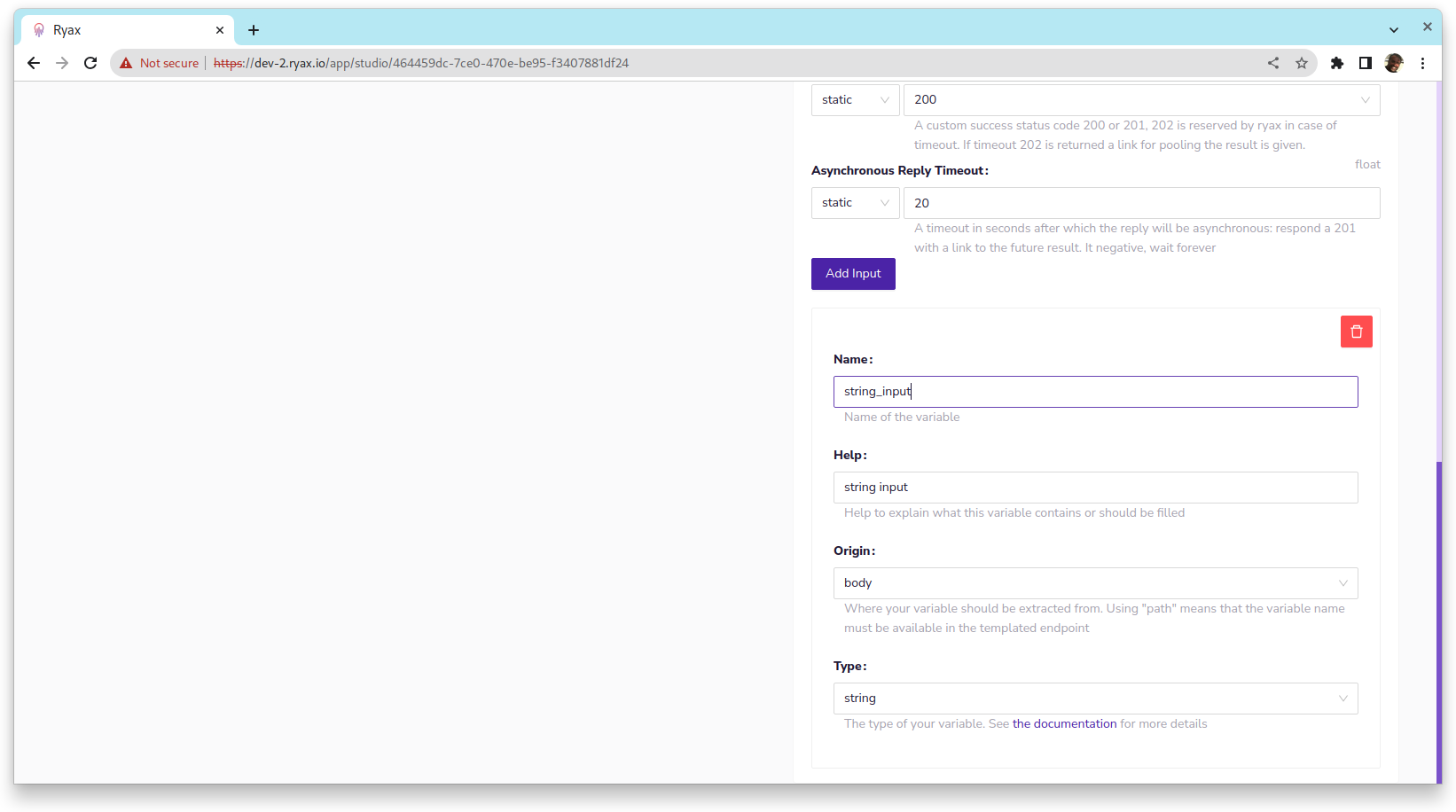Open the browser side panel icon
The image size is (1456, 812).
1366,63
